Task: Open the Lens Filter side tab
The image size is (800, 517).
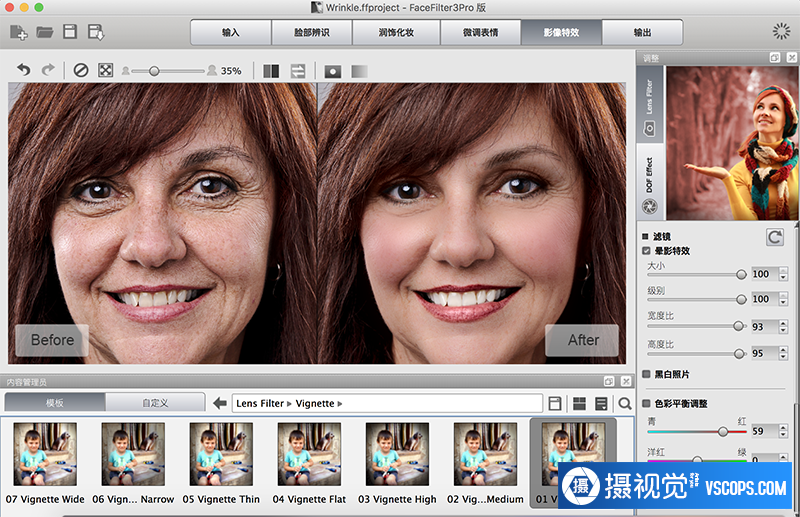Action: [649, 105]
